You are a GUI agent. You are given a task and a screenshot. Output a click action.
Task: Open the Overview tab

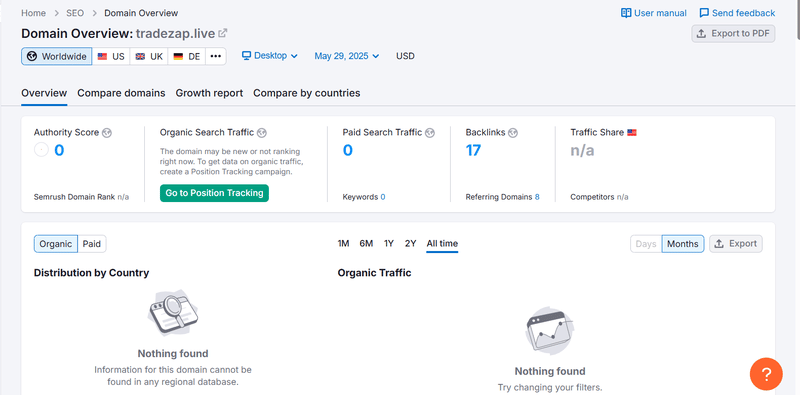pyautogui.click(x=44, y=93)
